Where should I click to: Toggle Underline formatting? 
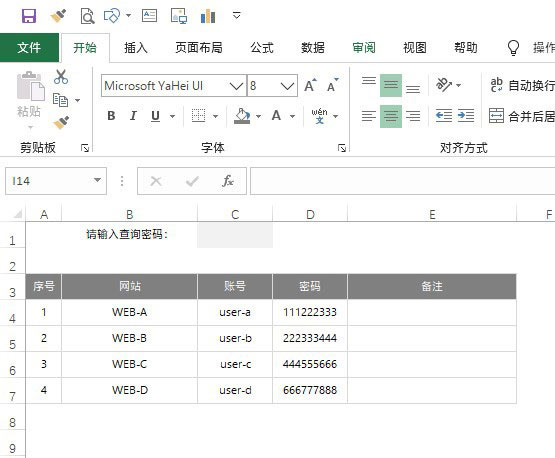(x=155, y=116)
